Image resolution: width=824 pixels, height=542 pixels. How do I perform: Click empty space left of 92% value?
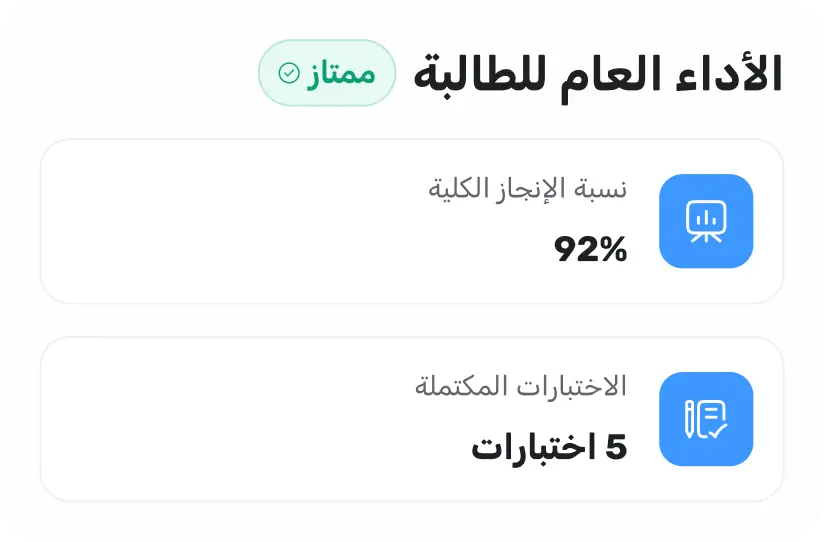click(x=300, y=250)
